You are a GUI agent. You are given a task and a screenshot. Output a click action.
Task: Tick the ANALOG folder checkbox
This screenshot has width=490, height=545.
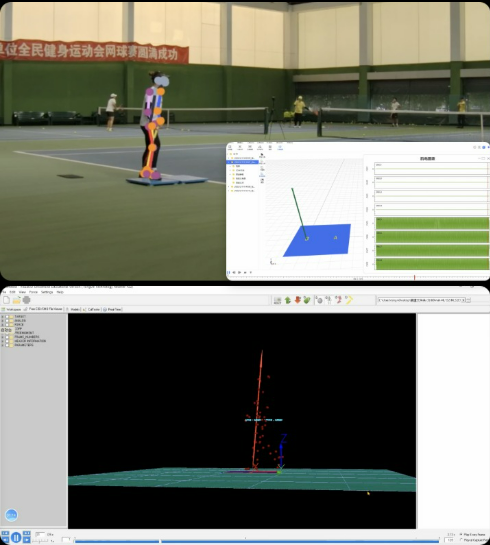pyautogui.click(x=7, y=321)
